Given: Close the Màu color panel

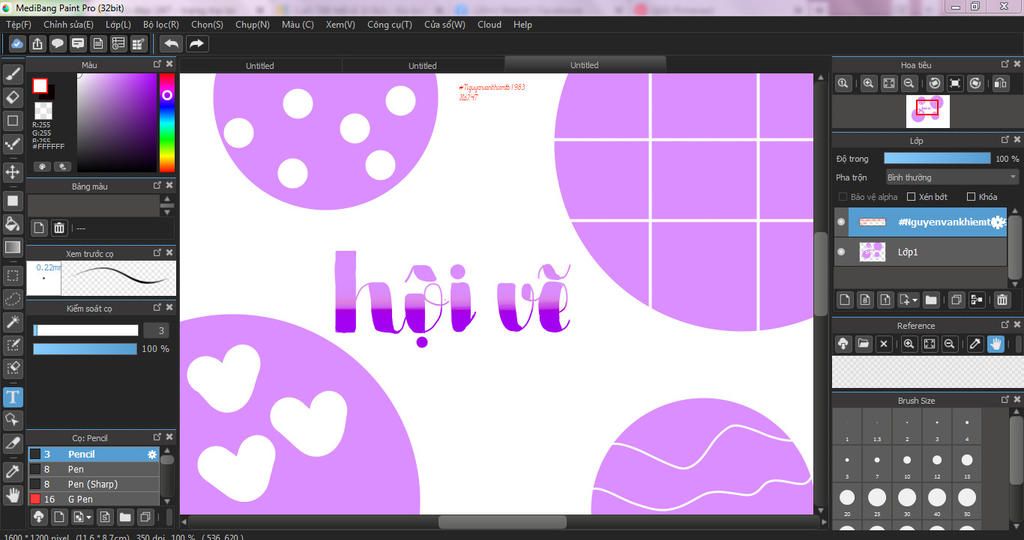Looking at the screenshot, I should [169, 64].
